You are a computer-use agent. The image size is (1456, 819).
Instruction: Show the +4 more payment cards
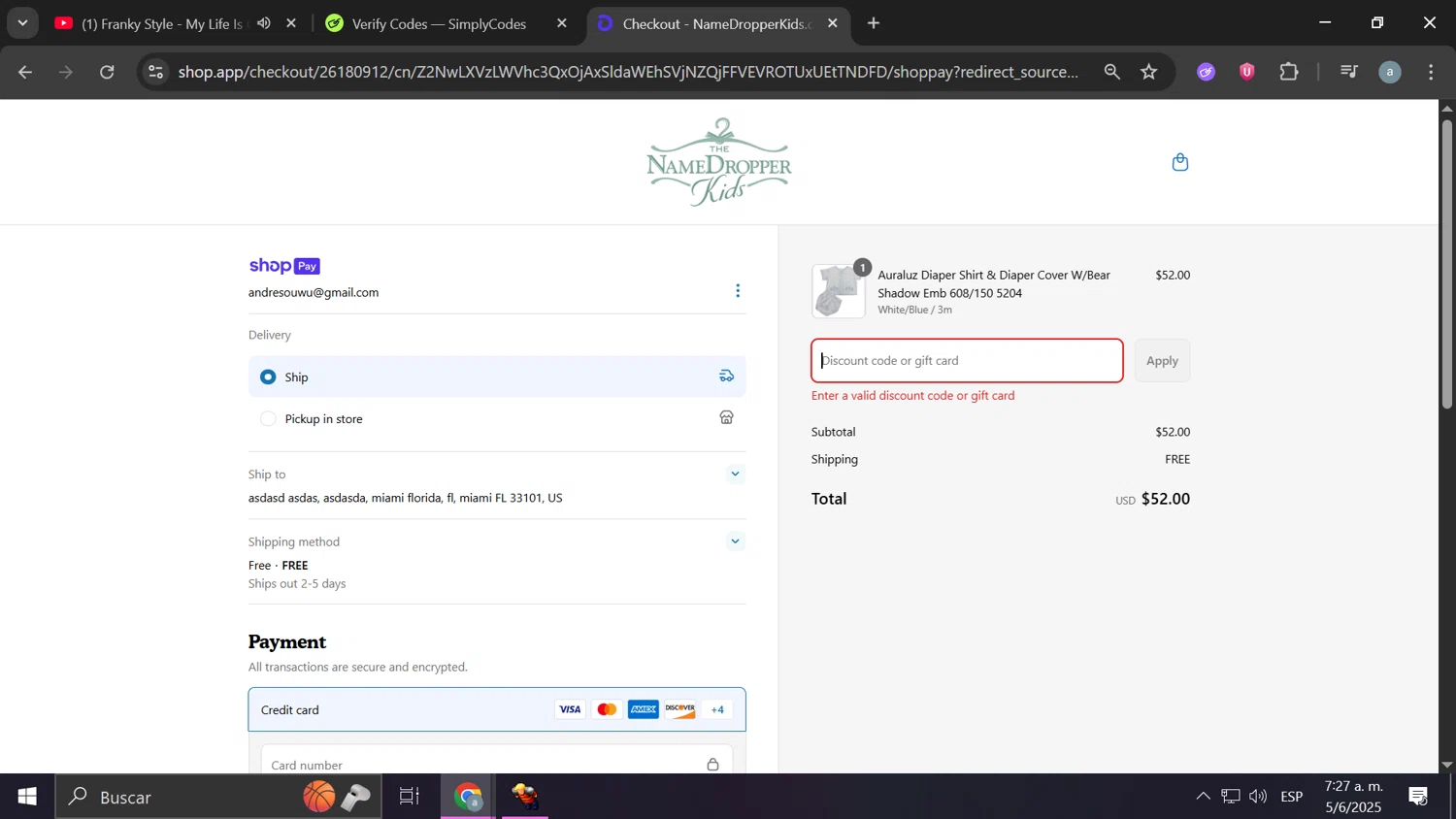(x=717, y=709)
